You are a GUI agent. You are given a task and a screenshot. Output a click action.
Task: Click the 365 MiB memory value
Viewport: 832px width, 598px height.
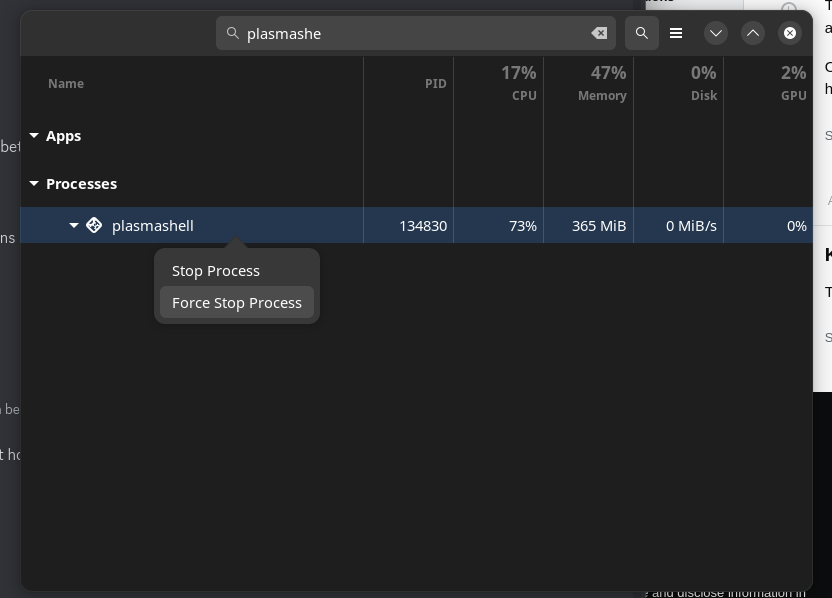click(x=599, y=226)
